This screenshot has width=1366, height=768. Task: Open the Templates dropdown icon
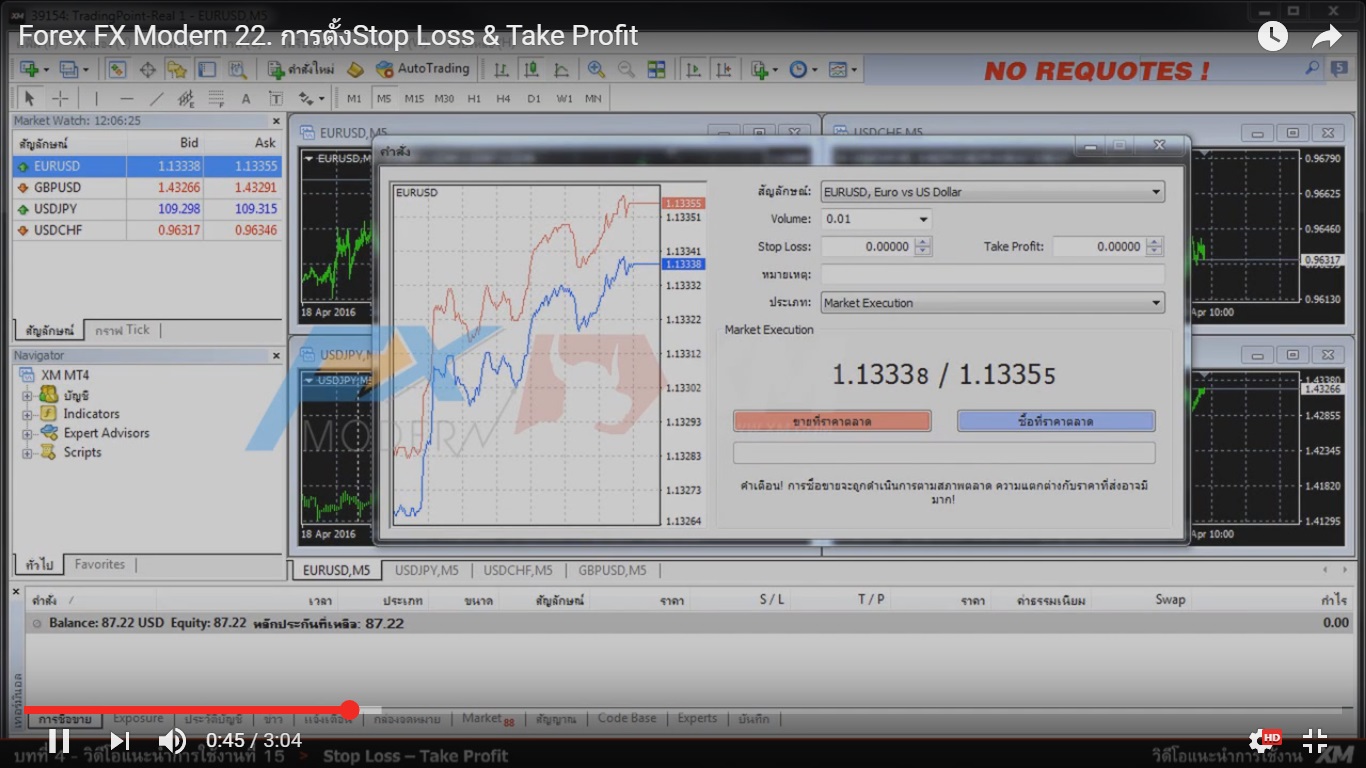[842, 69]
